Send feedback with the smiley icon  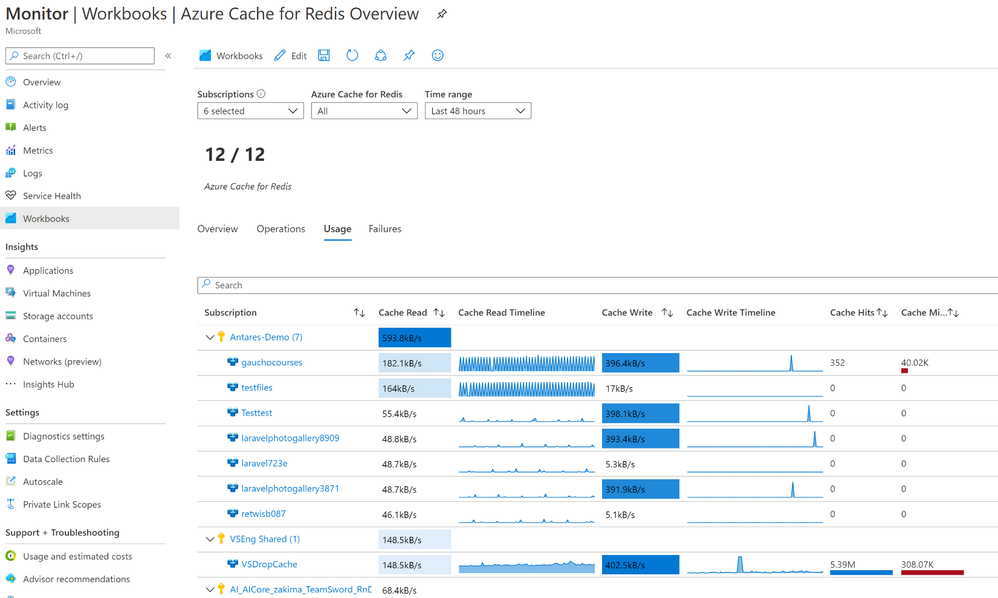437,55
